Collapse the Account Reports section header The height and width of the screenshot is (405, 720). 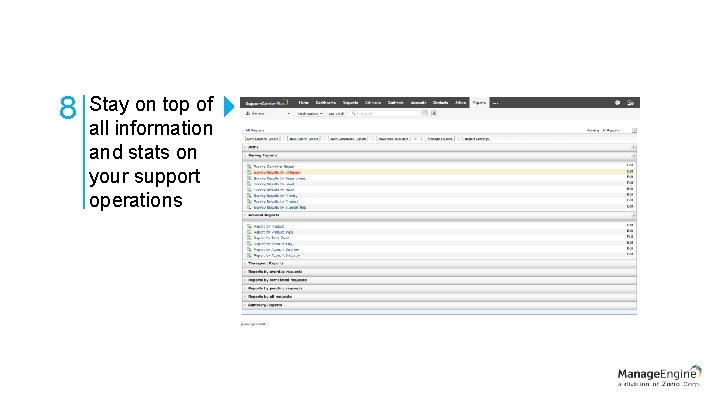439,215
